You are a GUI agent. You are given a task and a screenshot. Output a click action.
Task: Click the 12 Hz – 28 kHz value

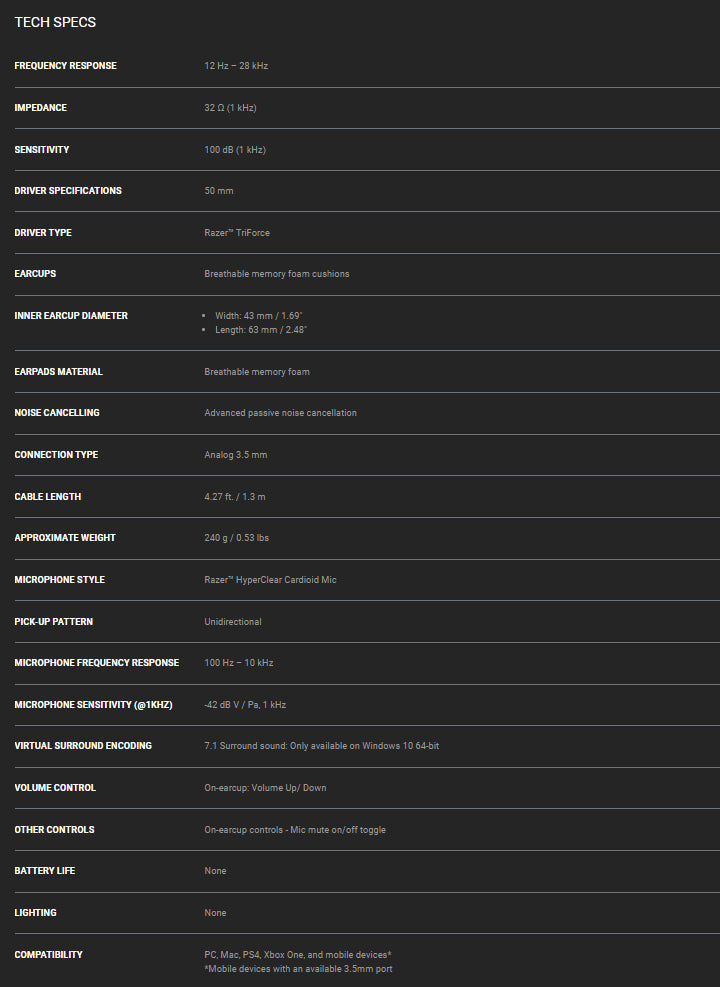(x=236, y=65)
